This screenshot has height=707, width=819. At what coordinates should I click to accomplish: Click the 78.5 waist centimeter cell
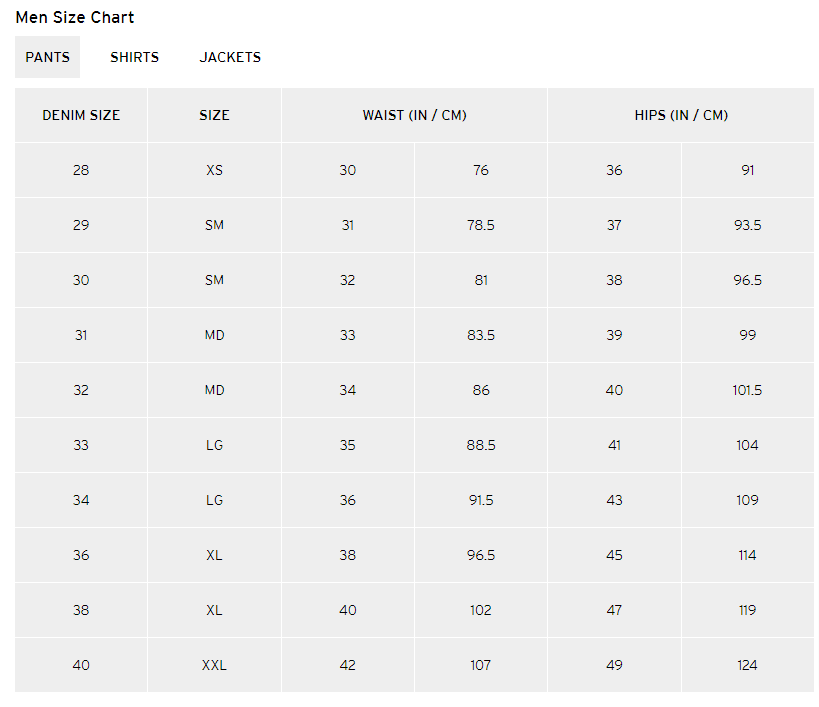481,225
